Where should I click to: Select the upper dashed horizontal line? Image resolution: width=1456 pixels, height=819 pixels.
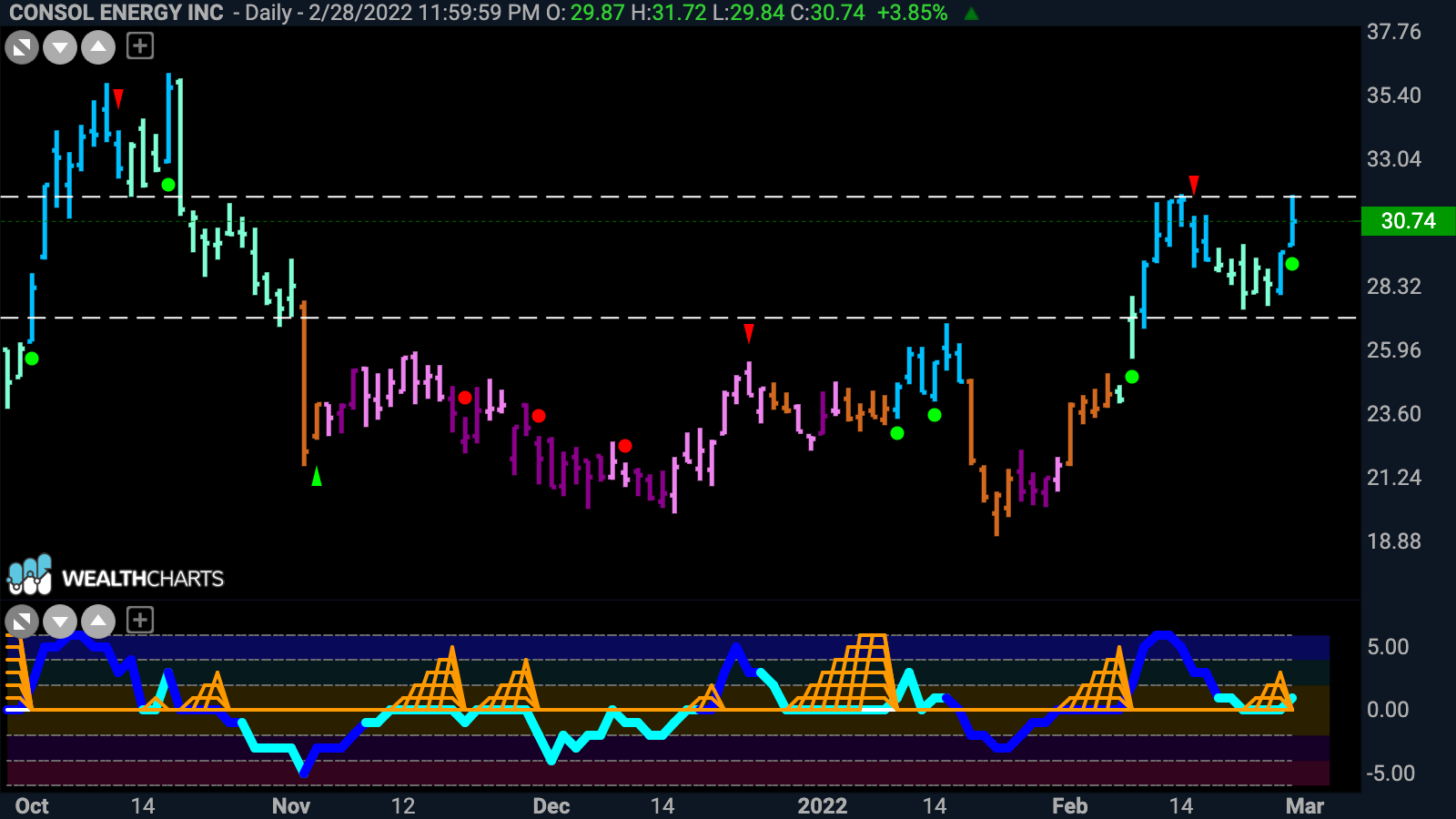(678, 197)
